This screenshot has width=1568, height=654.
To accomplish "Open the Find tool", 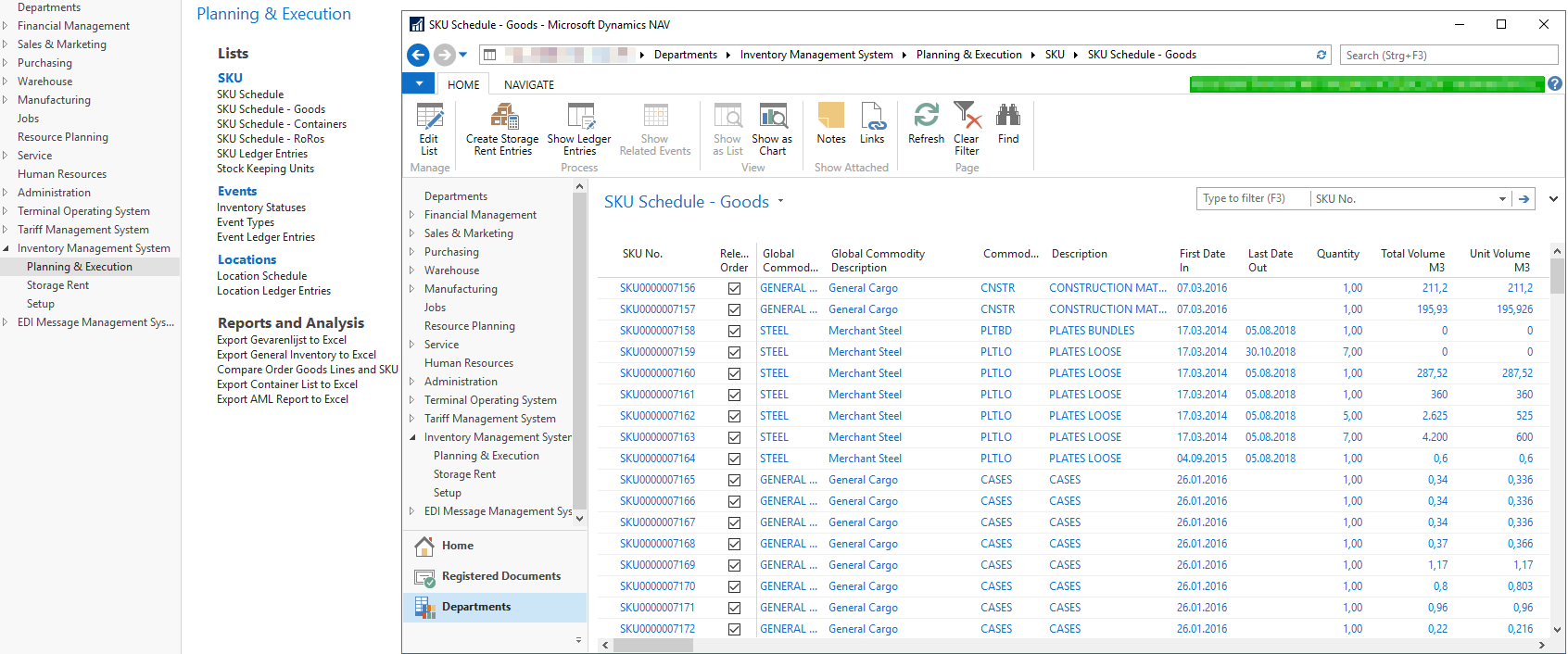I will (1008, 124).
